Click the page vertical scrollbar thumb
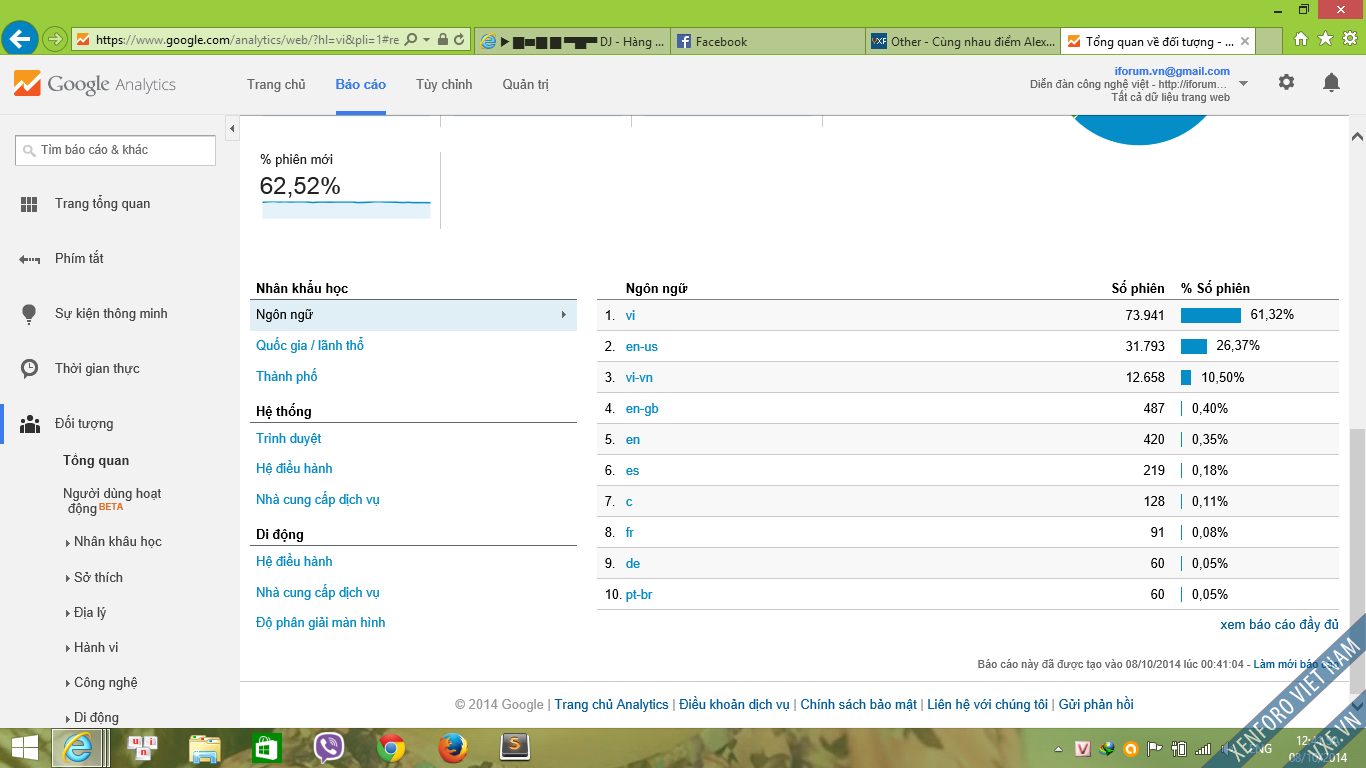Image resolution: width=1366 pixels, height=768 pixels. pyautogui.click(x=1357, y=560)
